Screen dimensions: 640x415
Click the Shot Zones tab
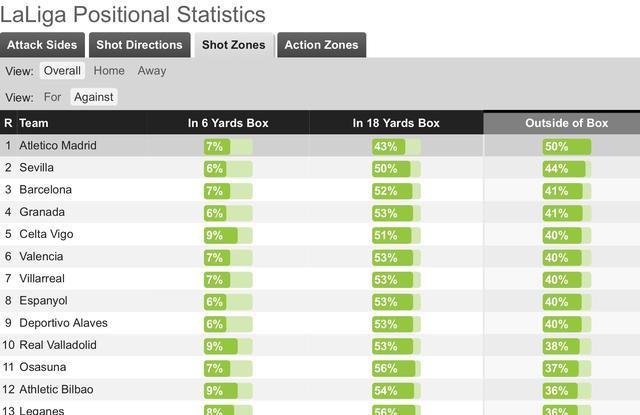point(233,45)
